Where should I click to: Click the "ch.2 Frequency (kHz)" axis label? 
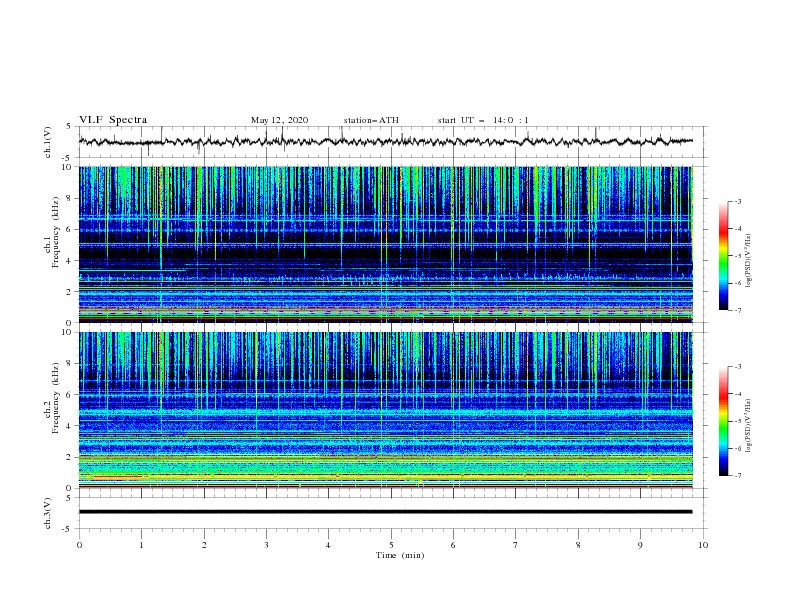[x=52, y=398]
